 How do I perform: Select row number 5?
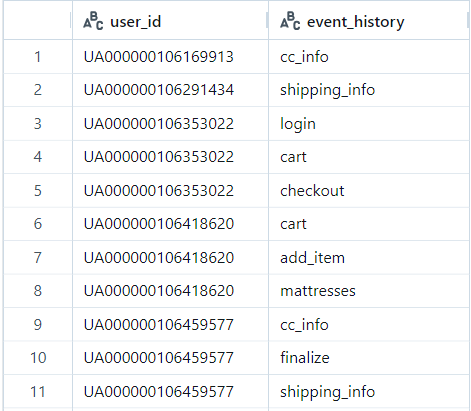pos(38,191)
